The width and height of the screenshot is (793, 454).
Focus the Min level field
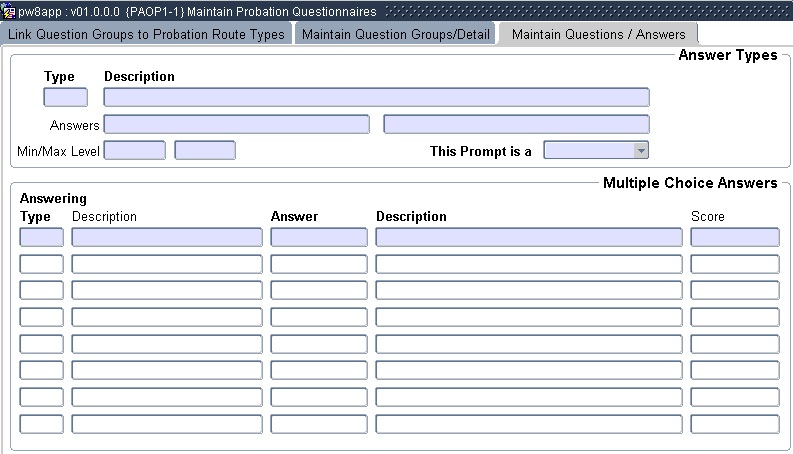click(x=135, y=150)
